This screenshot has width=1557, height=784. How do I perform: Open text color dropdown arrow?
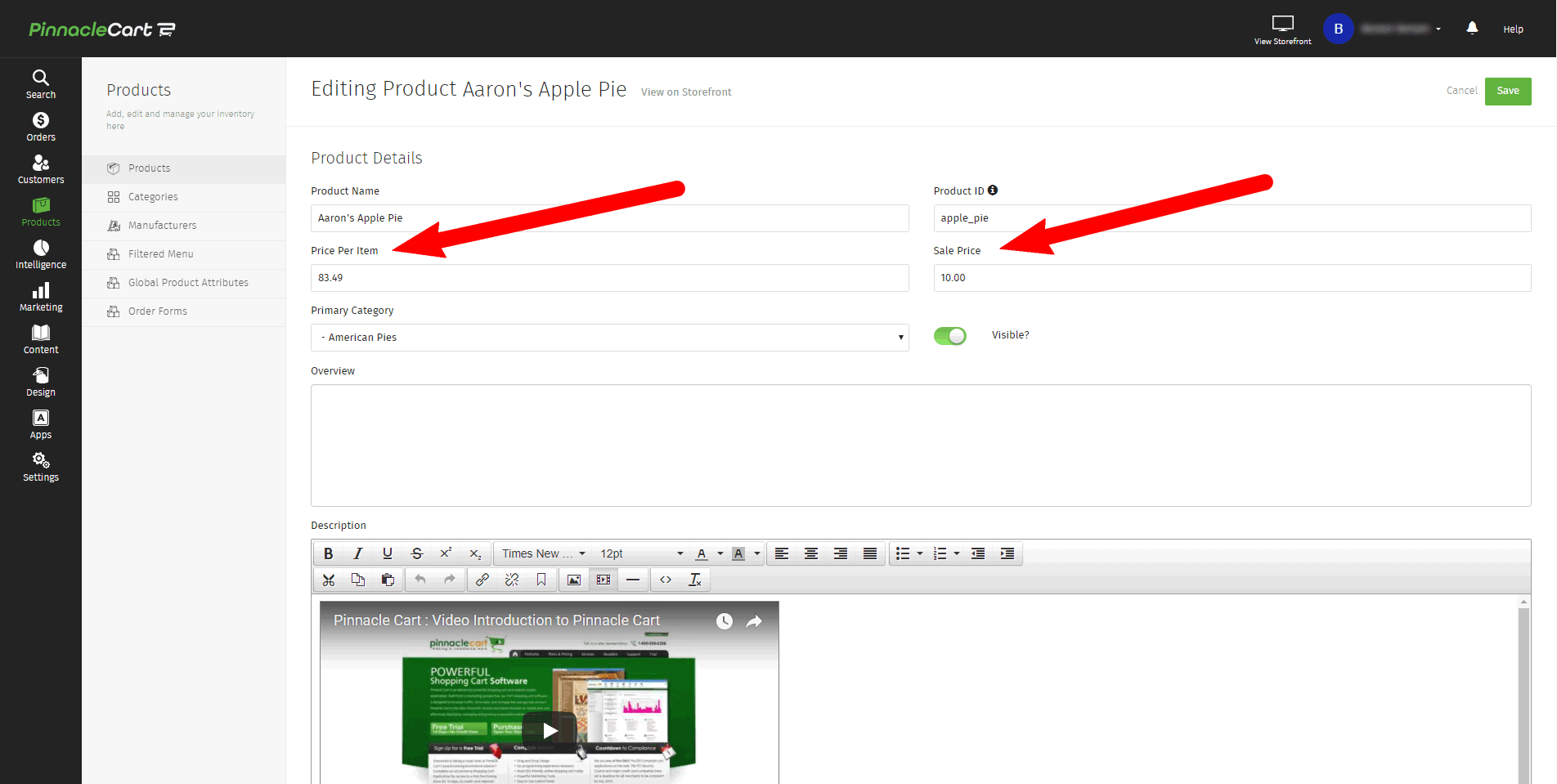click(720, 553)
